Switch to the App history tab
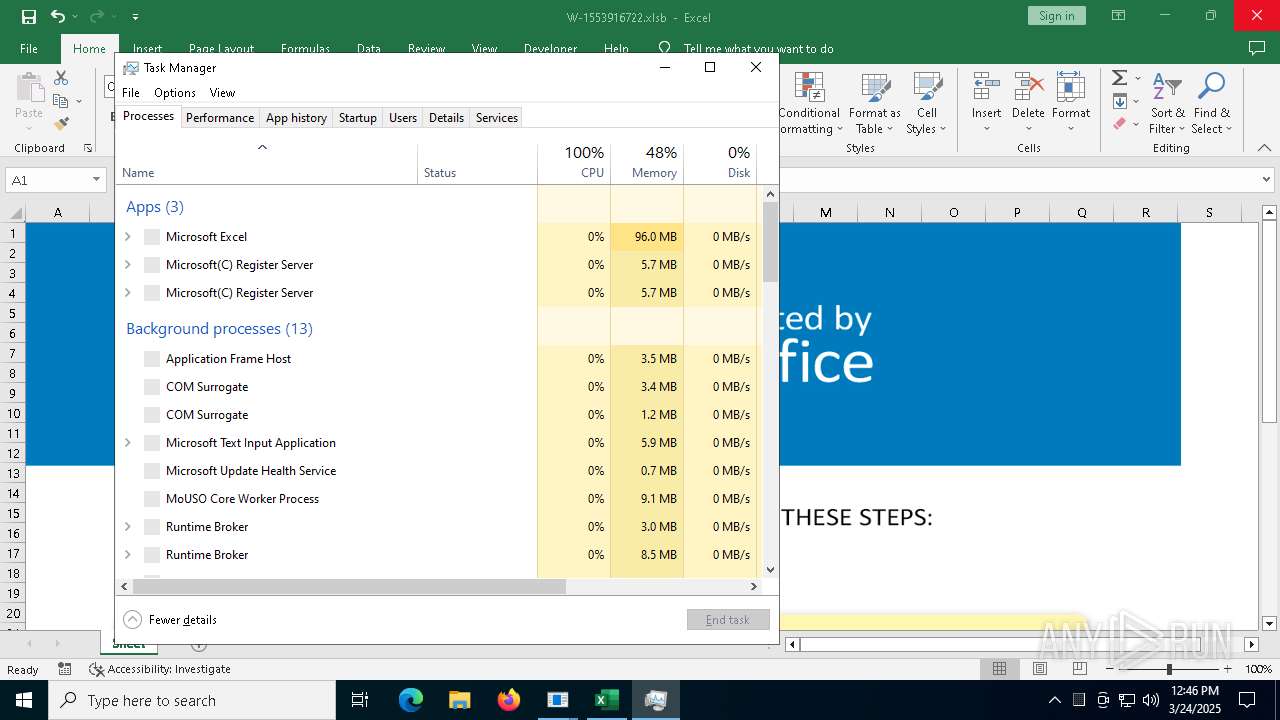The image size is (1280, 720). click(x=296, y=118)
